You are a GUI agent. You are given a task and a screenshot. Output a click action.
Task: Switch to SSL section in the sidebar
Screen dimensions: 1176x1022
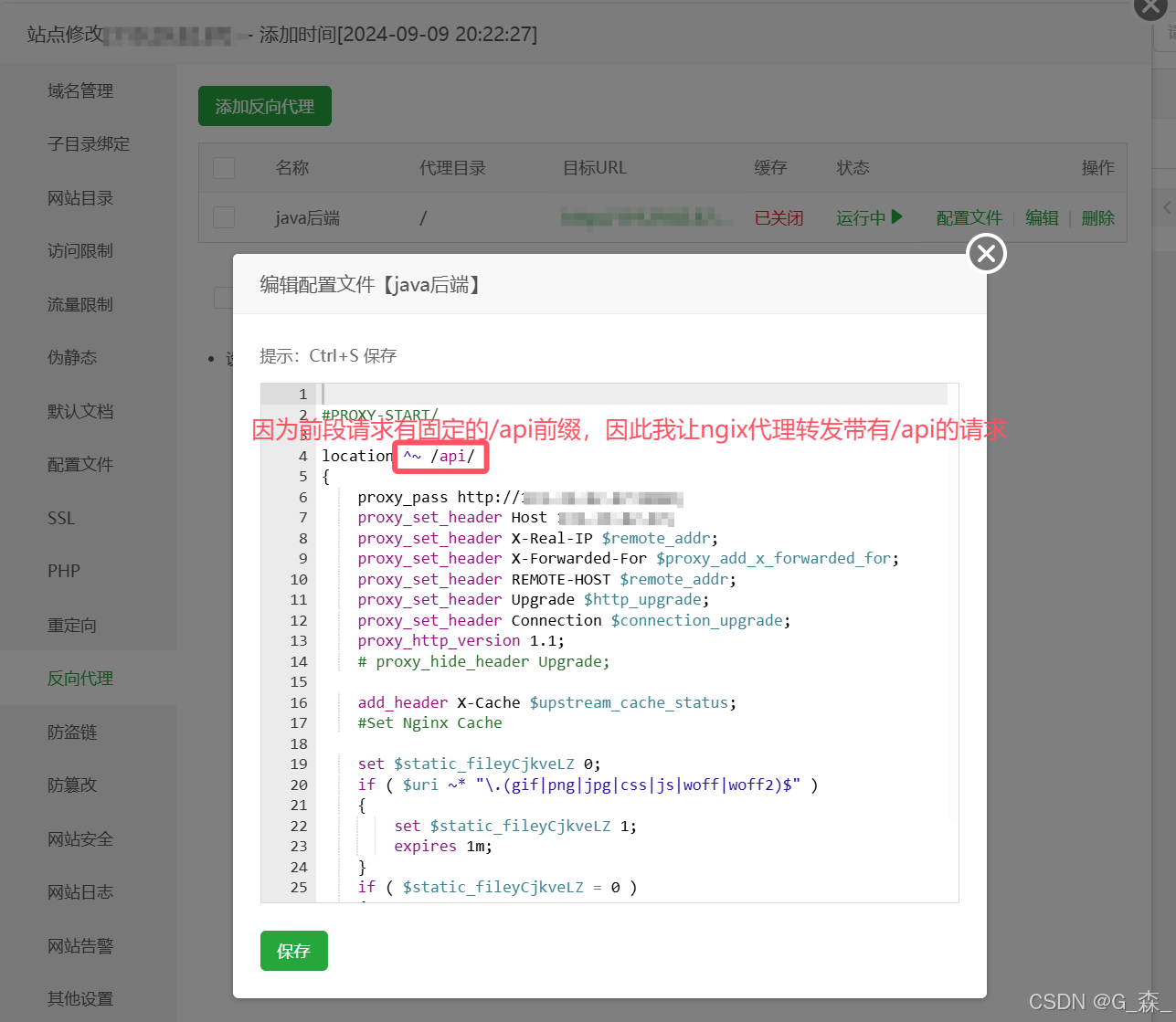click(60, 517)
